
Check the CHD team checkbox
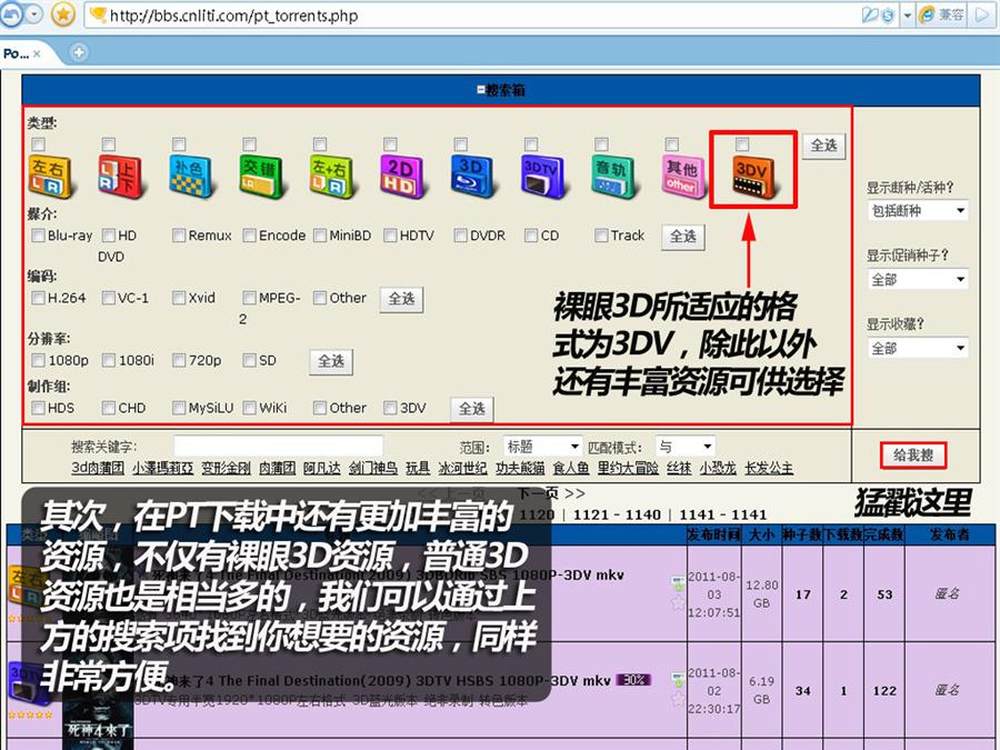click(109, 408)
